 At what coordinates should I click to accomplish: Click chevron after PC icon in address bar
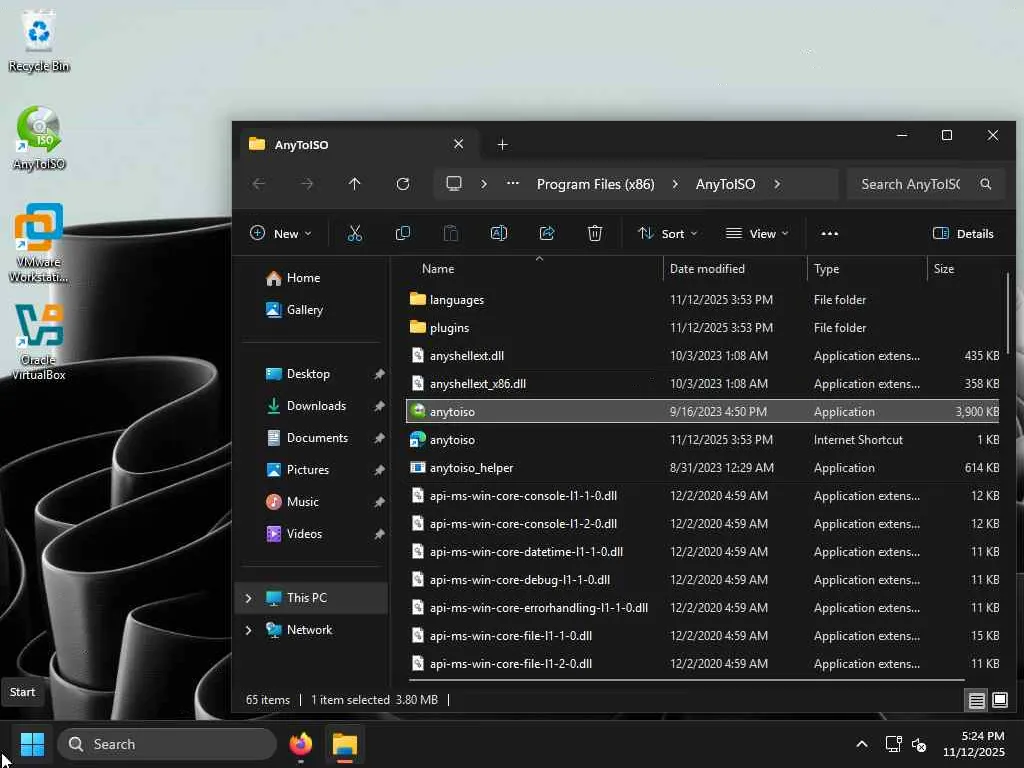(x=483, y=184)
